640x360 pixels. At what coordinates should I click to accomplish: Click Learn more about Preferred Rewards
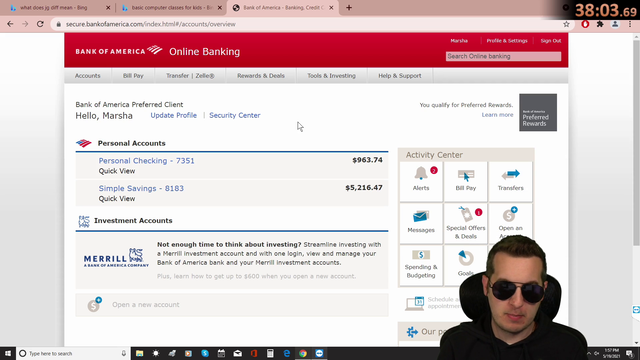point(497,115)
